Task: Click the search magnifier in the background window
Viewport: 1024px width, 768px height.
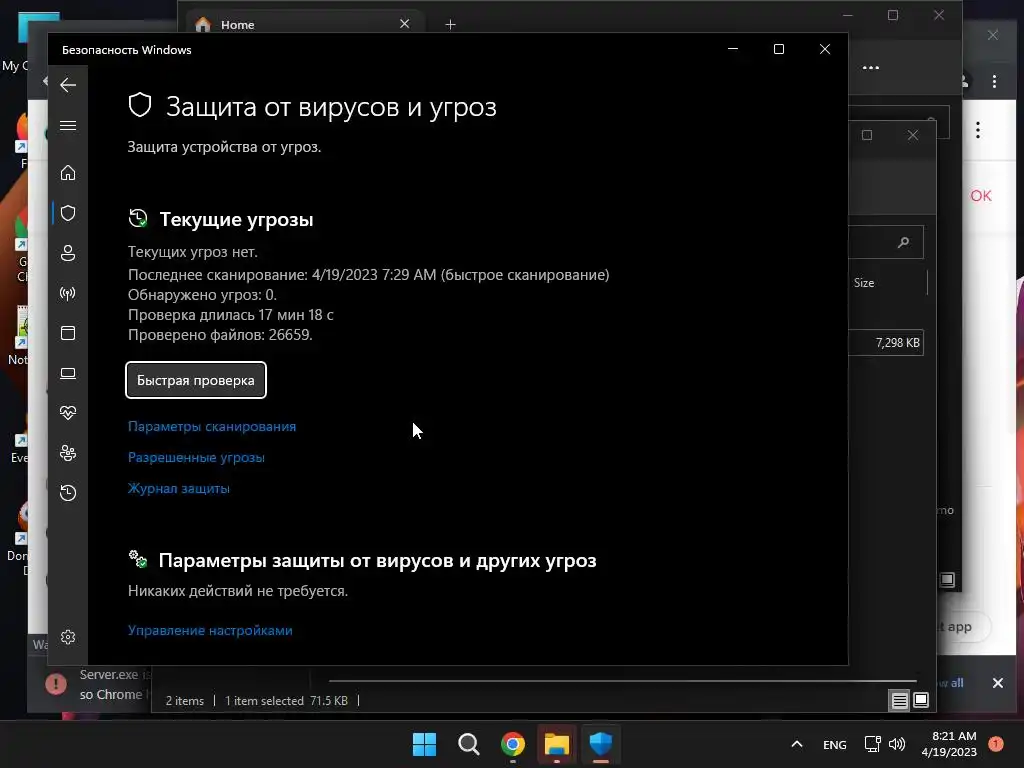Action: (903, 242)
